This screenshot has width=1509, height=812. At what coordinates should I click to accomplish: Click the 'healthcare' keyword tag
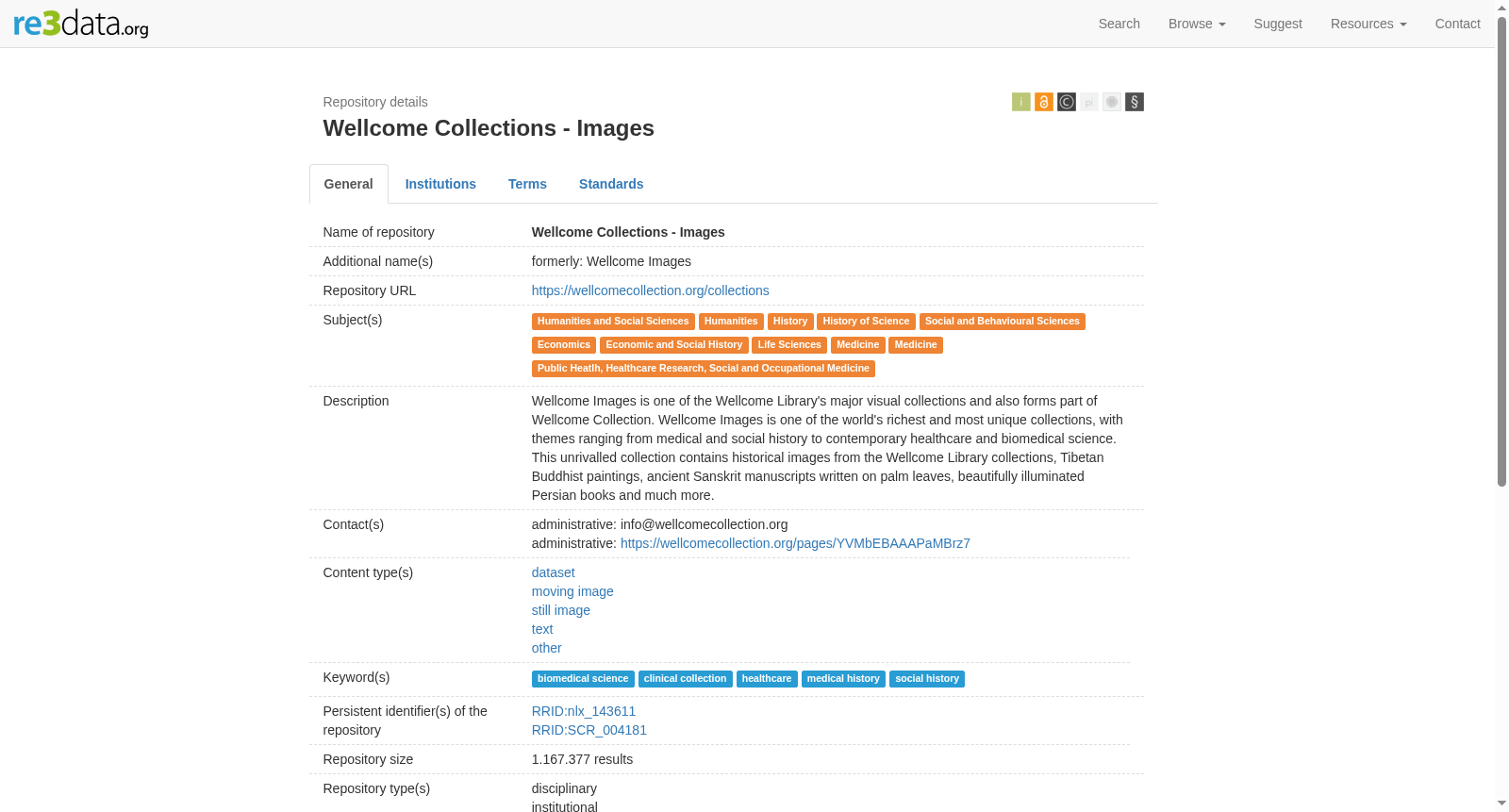coord(767,679)
